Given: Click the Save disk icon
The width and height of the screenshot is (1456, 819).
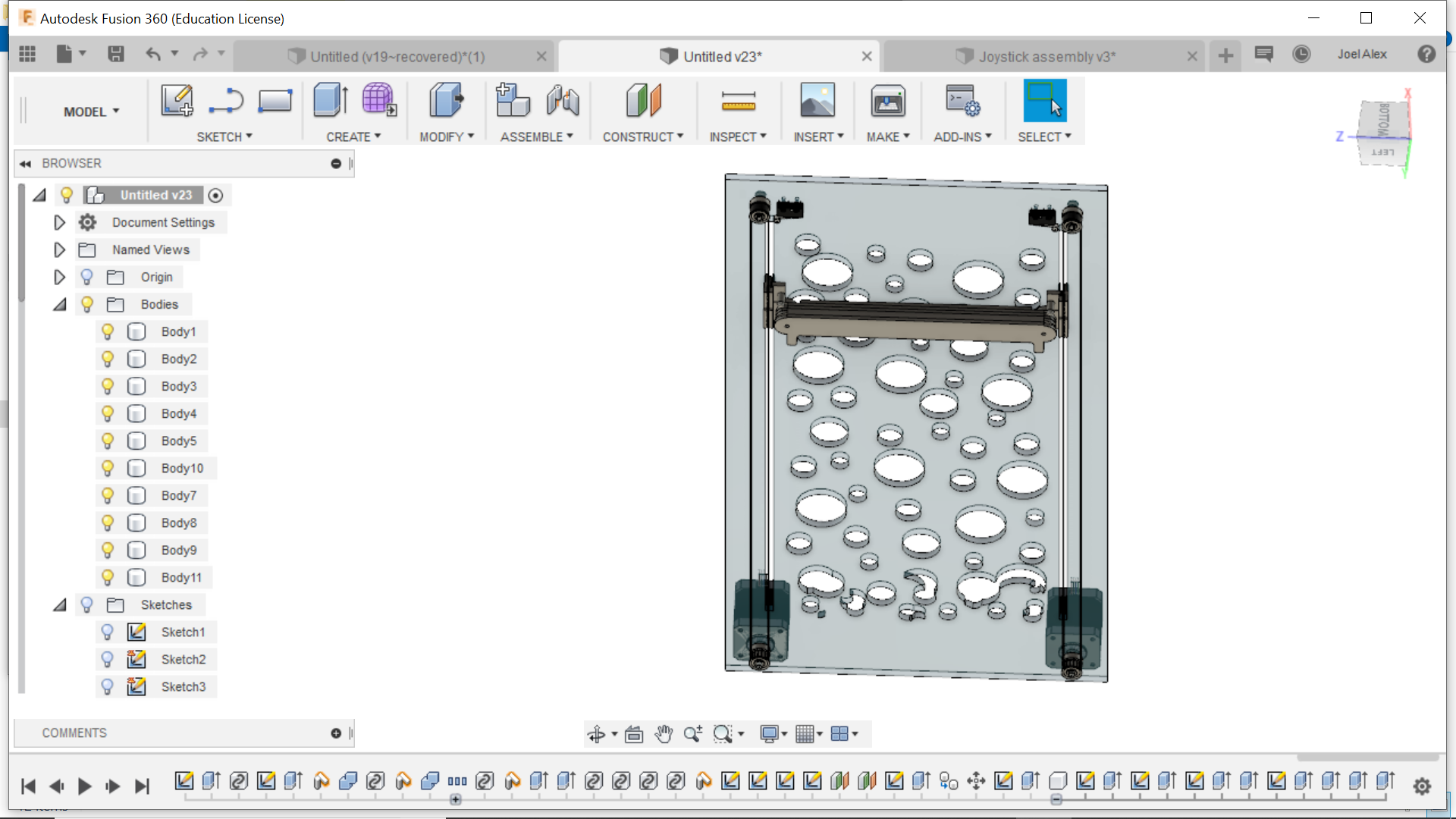Looking at the screenshot, I should pos(115,54).
